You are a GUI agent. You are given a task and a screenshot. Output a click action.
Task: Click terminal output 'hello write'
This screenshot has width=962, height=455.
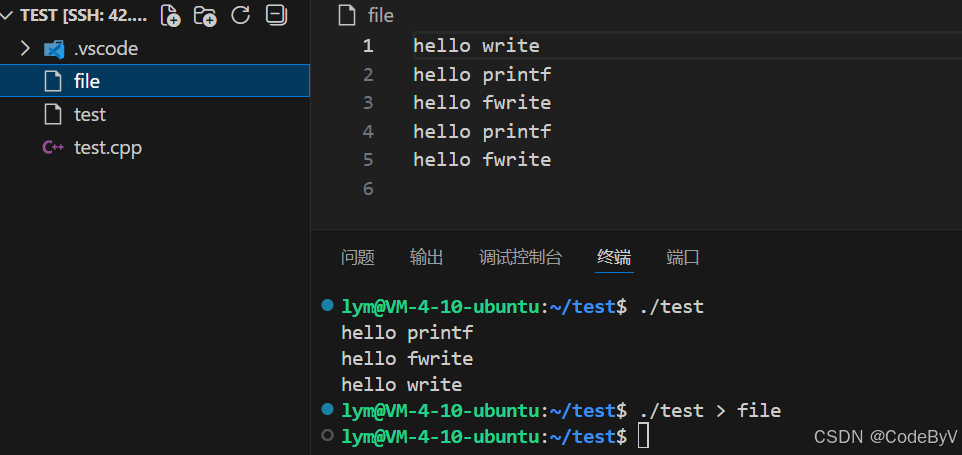(x=402, y=385)
